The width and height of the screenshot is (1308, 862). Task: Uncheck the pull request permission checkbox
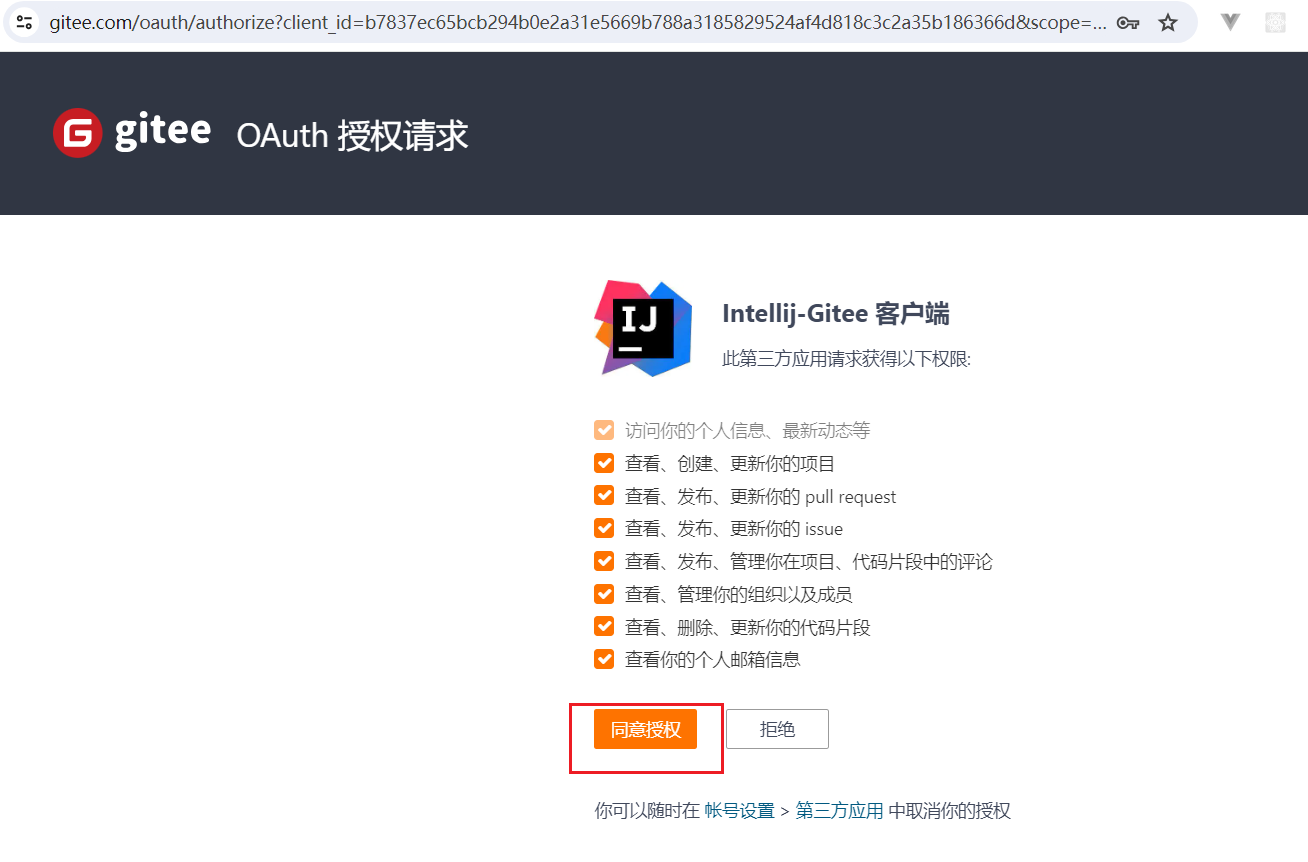click(x=604, y=496)
